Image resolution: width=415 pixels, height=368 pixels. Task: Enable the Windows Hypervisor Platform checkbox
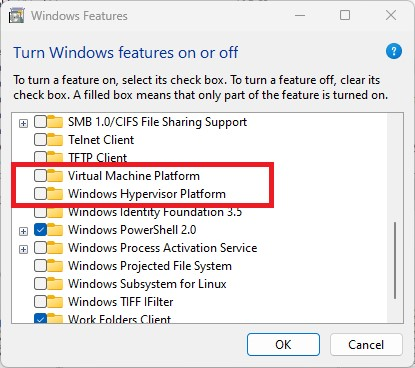(x=40, y=194)
